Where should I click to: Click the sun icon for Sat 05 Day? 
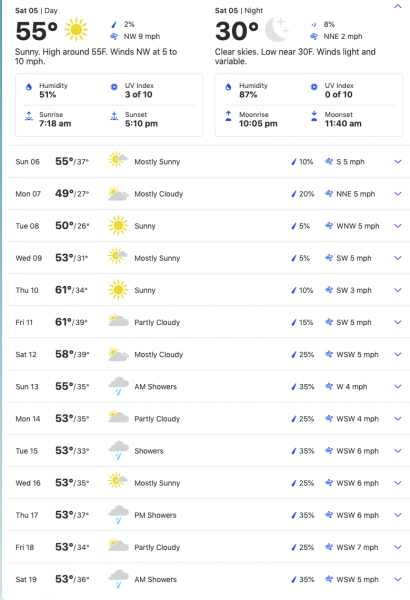pyautogui.click(x=76, y=29)
